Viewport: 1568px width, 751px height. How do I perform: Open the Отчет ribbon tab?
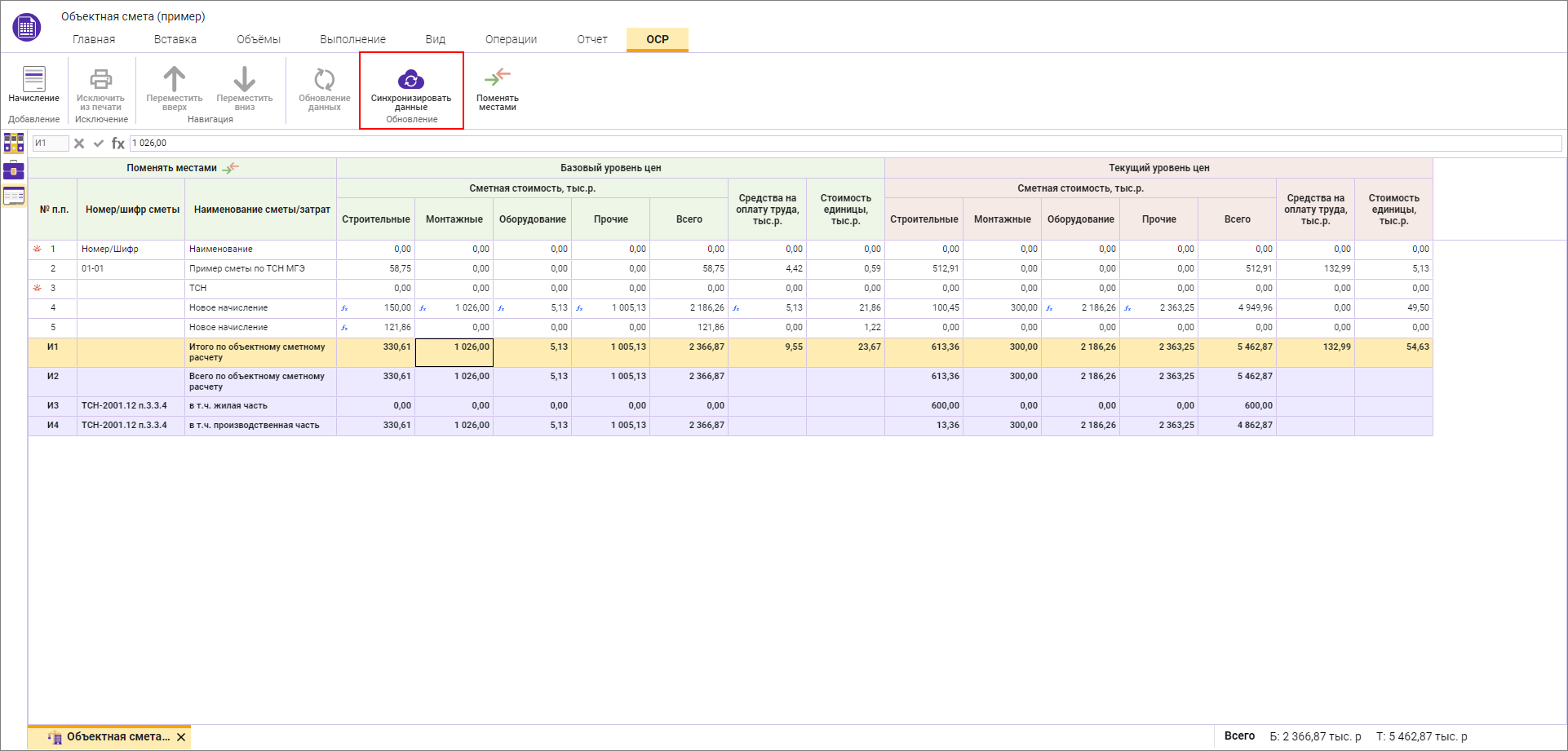(x=592, y=39)
